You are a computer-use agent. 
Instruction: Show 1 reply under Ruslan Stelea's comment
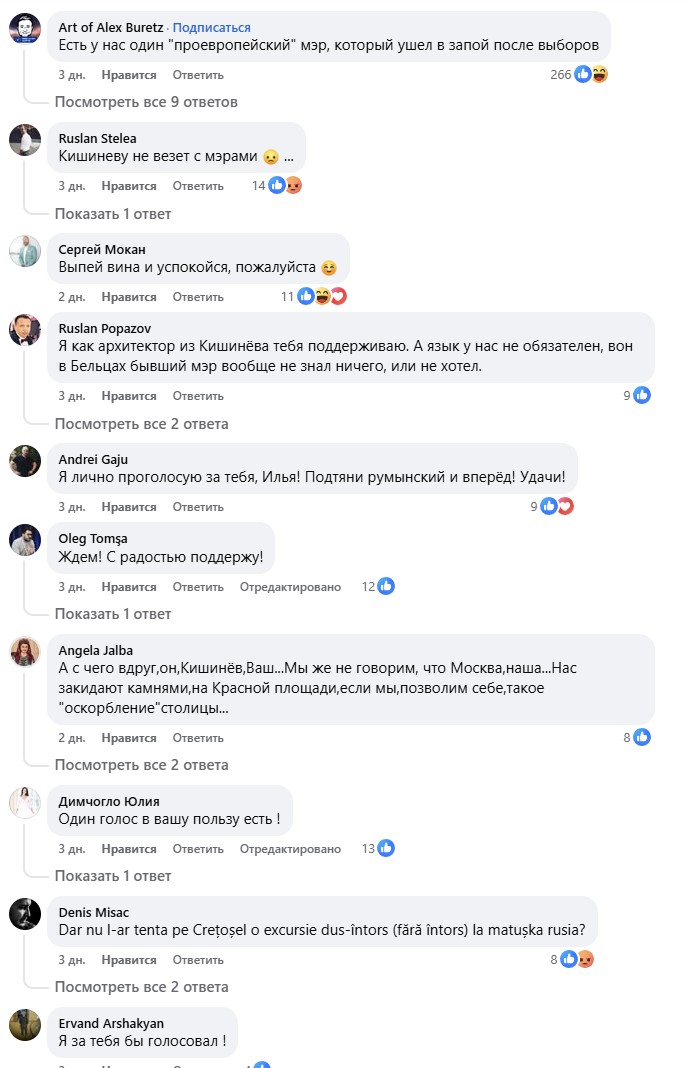click(x=112, y=213)
